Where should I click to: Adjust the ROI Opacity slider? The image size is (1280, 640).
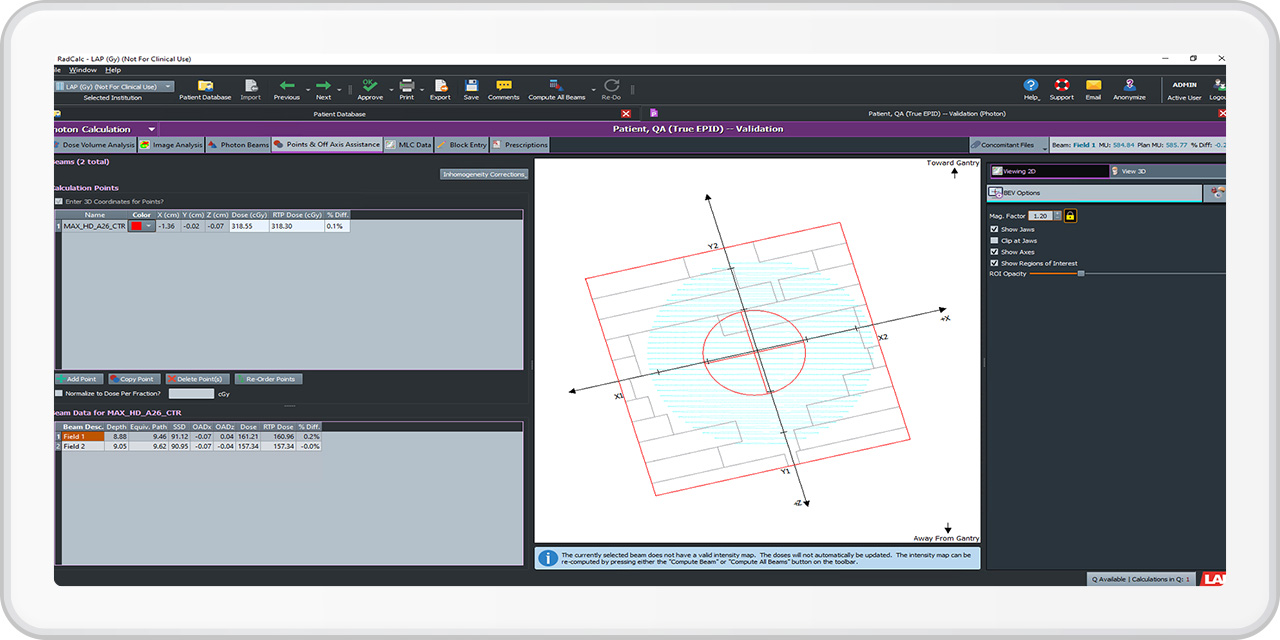coord(1080,273)
